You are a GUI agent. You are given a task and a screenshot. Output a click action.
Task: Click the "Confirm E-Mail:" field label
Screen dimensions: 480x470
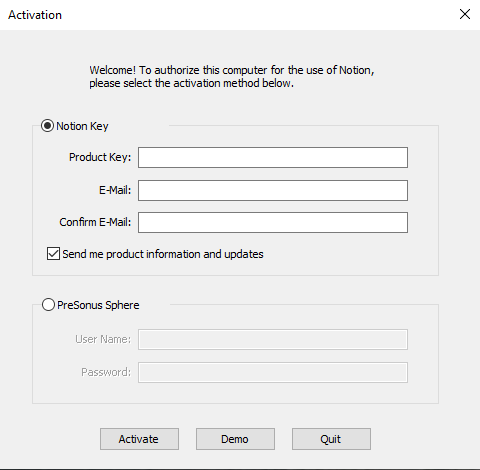tap(95, 222)
